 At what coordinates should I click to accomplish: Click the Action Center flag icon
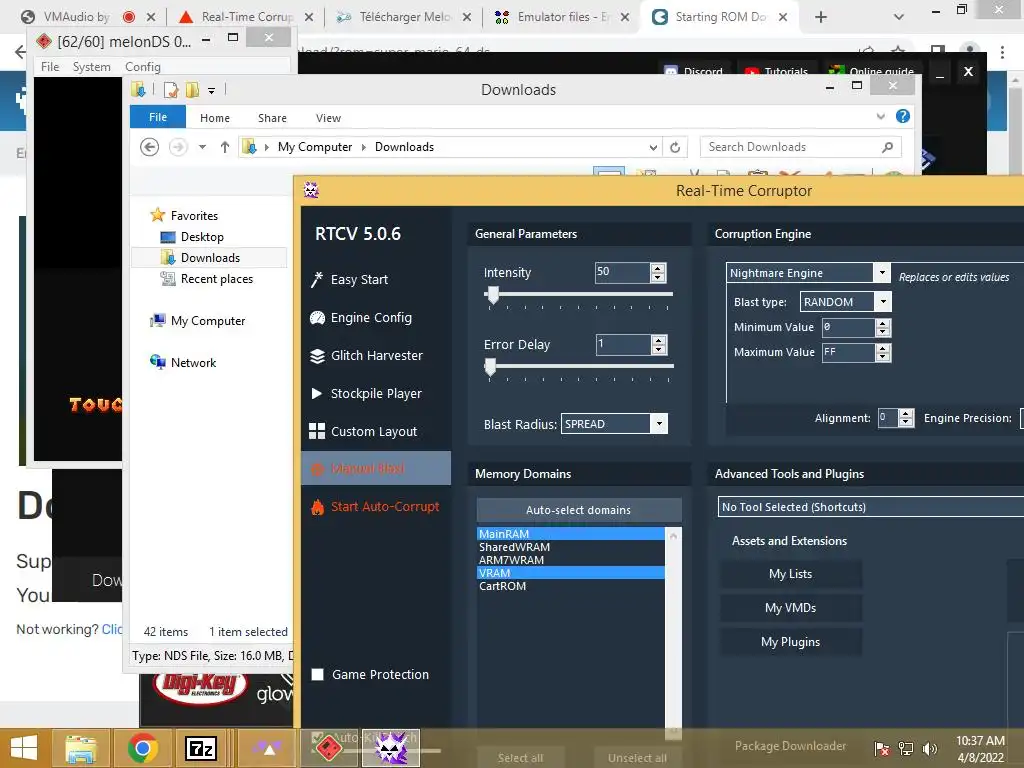(x=882, y=749)
